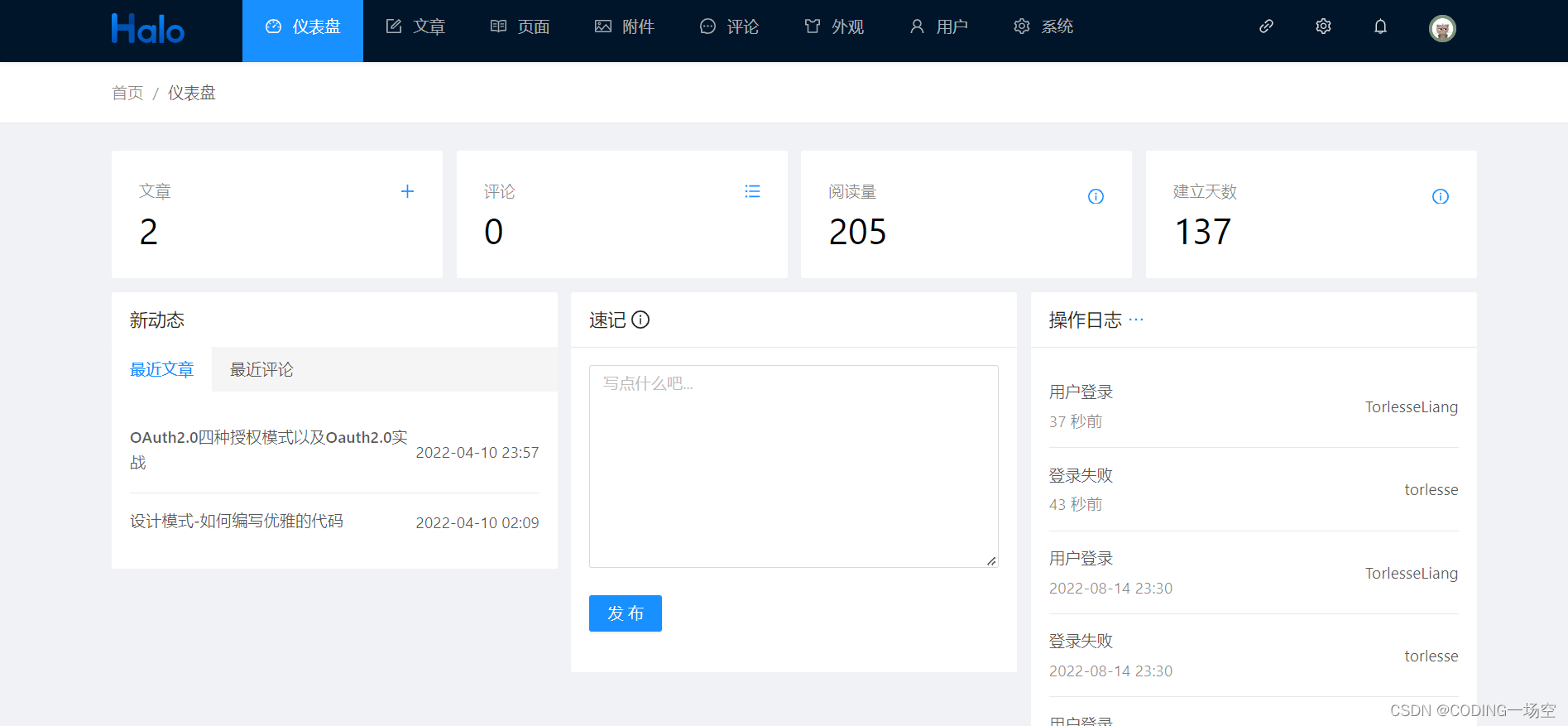The image size is (1568, 726).
Task: Select the 43 秒前 log timestamp
Action: point(1076,504)
